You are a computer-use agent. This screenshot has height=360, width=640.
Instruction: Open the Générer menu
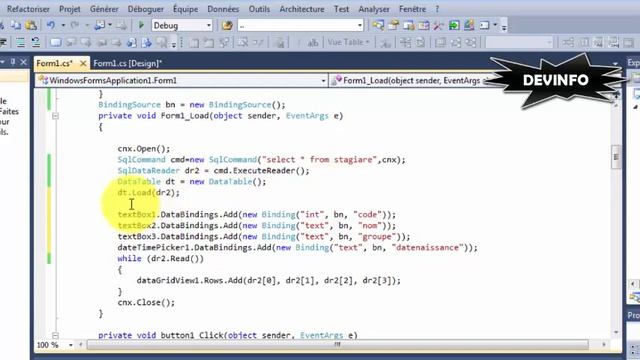coord(104,9)
